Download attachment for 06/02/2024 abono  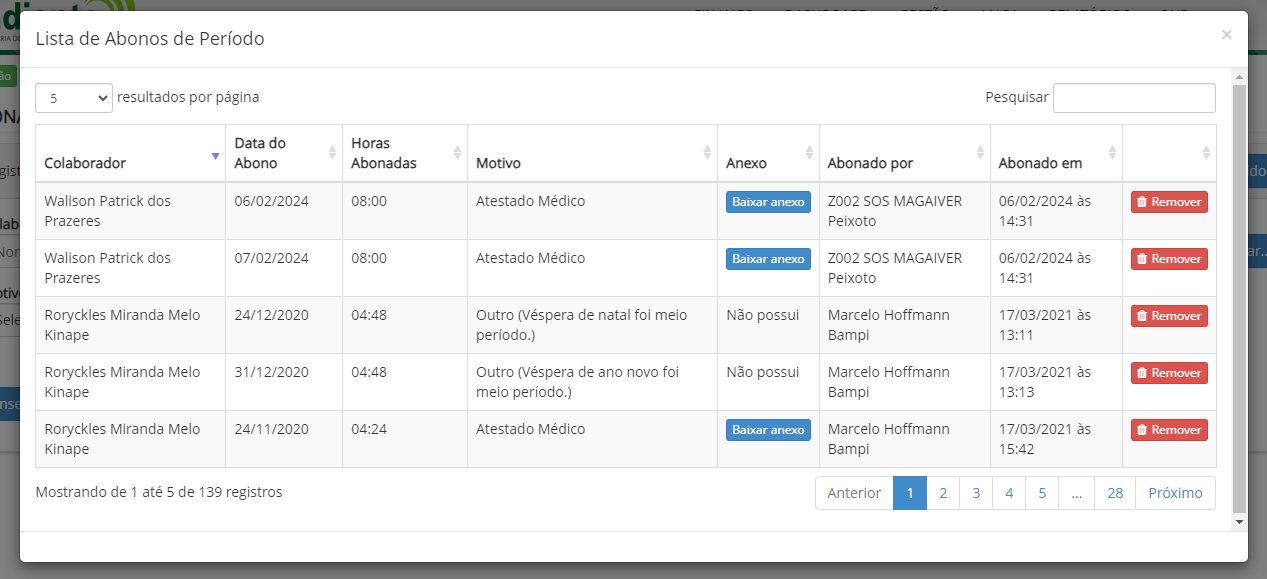click(x=768, y=202)
